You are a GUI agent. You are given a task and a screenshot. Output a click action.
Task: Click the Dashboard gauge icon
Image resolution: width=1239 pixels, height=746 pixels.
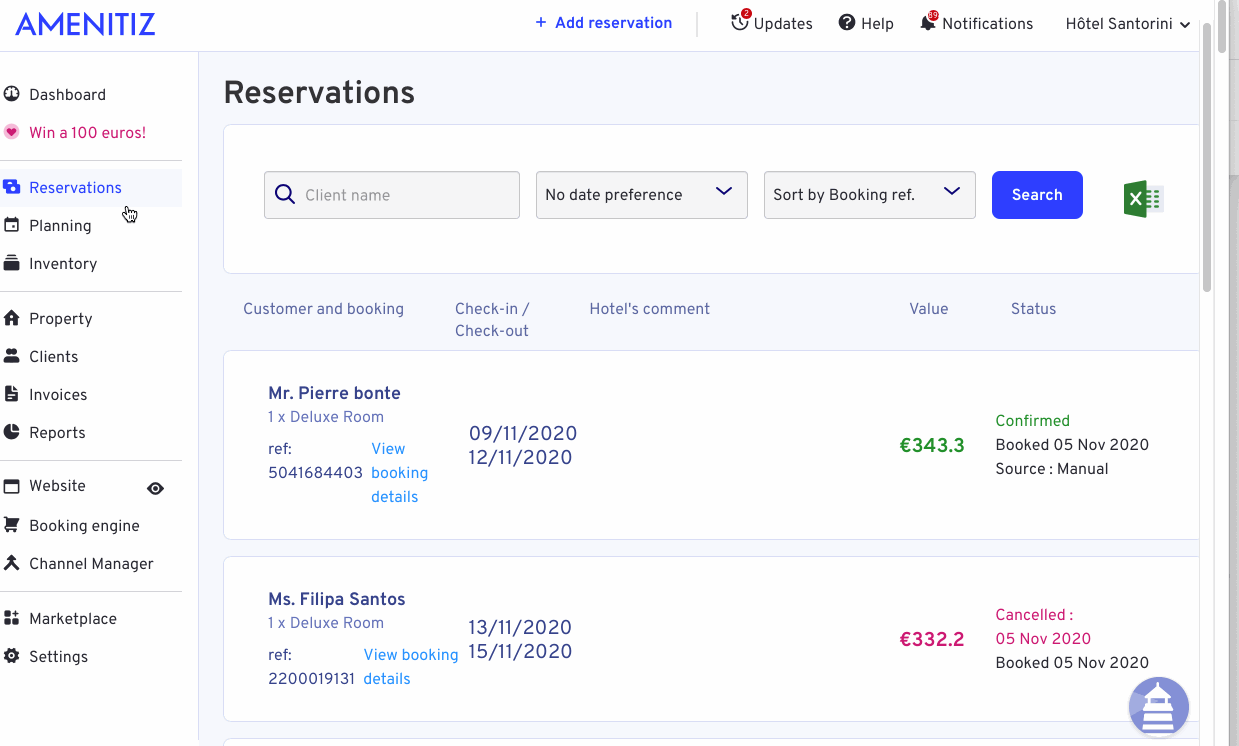[12, 95]
